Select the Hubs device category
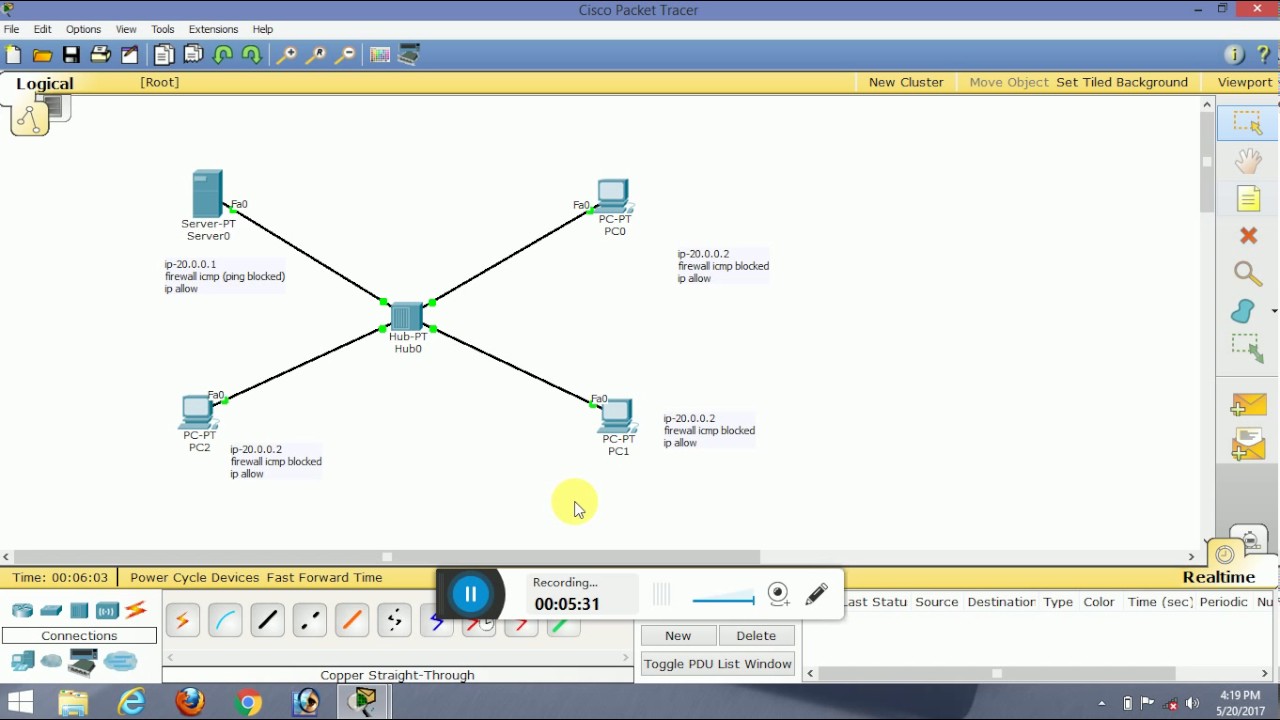This screenshot has height=720, width=1280. click(x=79, y=610)
